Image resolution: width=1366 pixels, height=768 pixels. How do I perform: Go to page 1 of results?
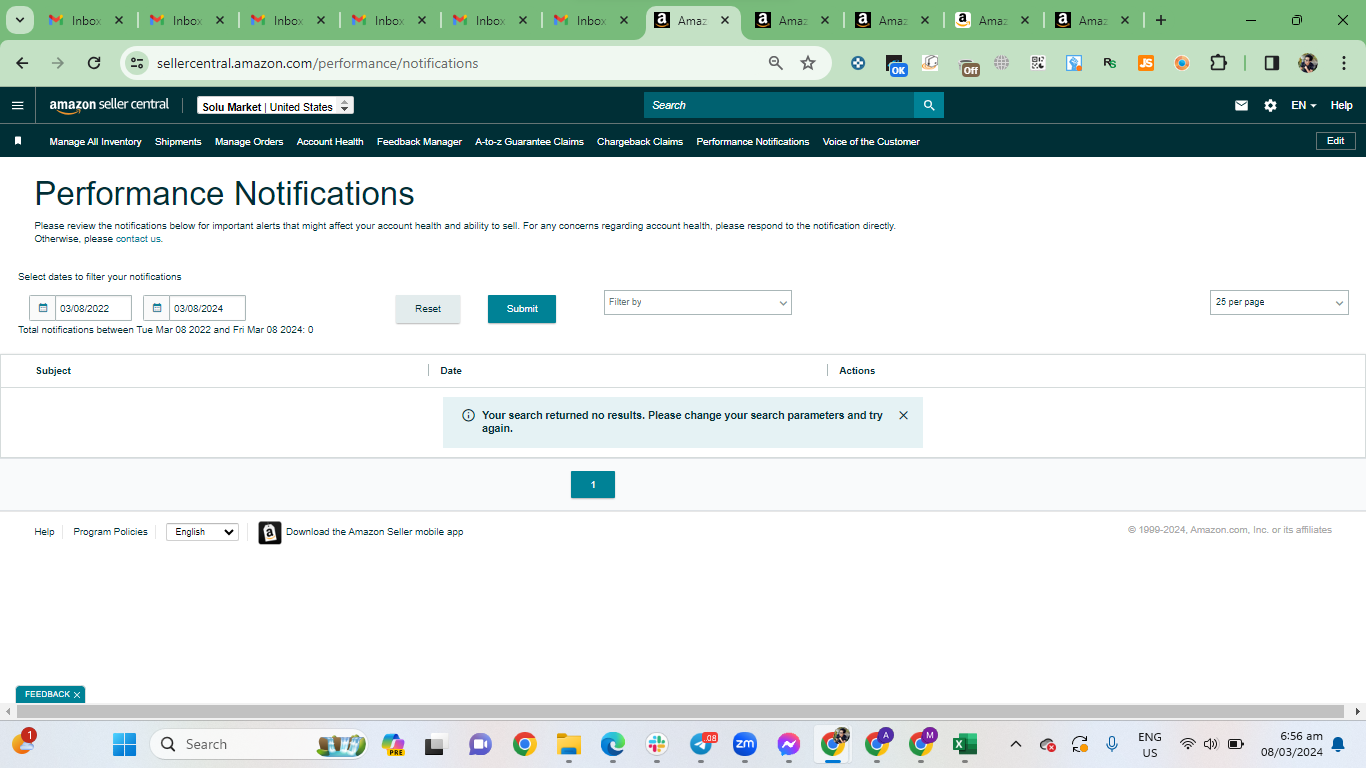pos(593,485)
